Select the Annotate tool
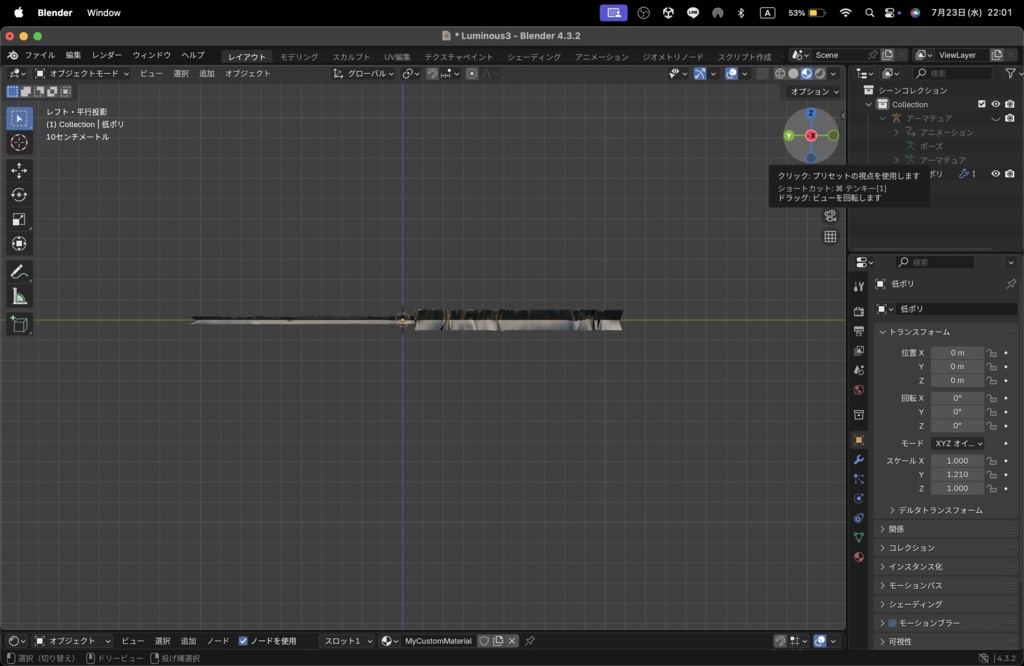The height and width of the screenshot is (666, 1024). click(x=19, y=272)
